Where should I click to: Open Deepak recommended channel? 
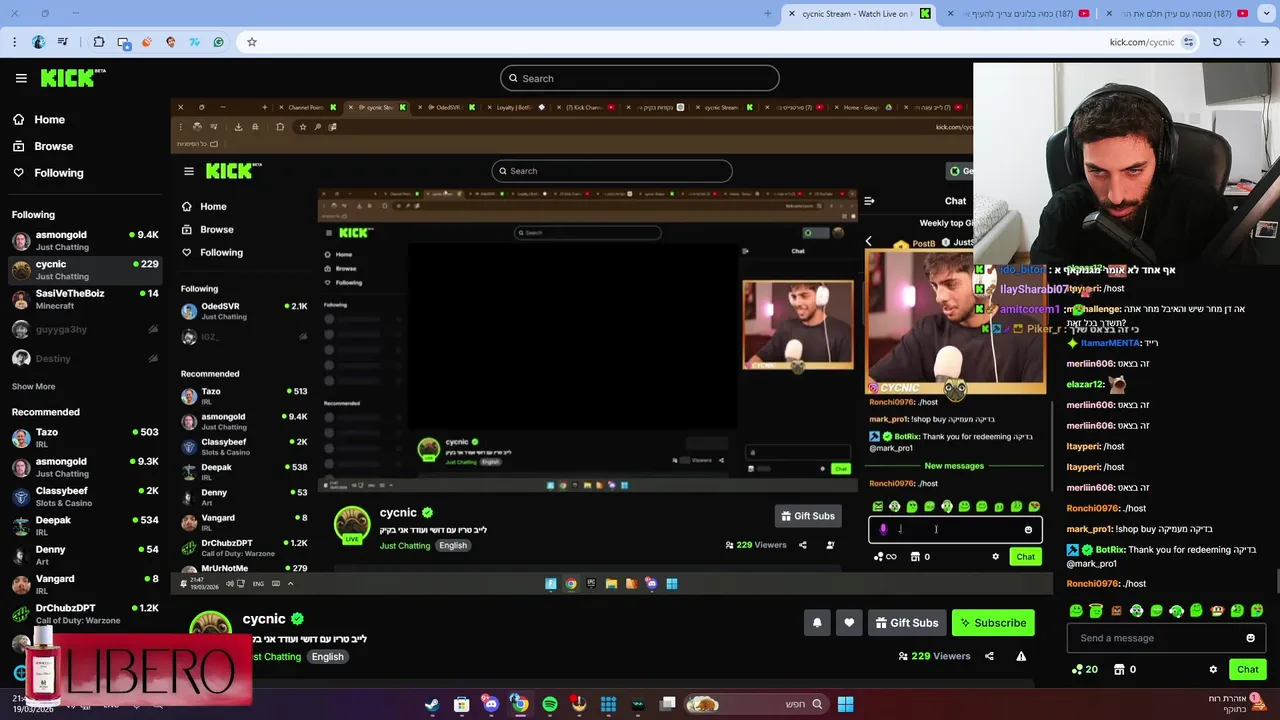pyautogui.click(x=85, y=525)
